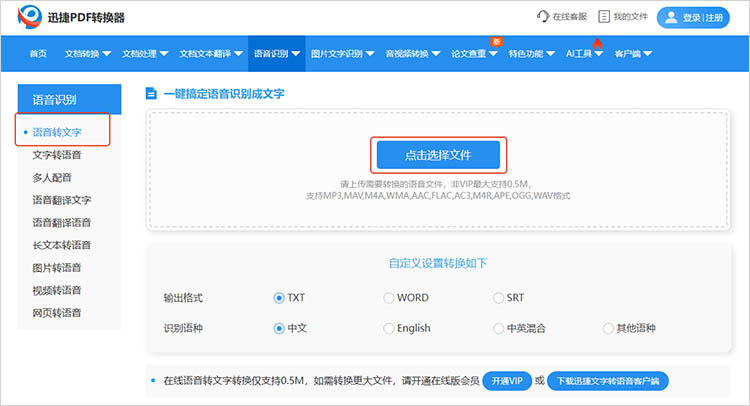
Task: Click the document icon beside 一键搞定语音识别成文字
Action: [x=151, y=93]
